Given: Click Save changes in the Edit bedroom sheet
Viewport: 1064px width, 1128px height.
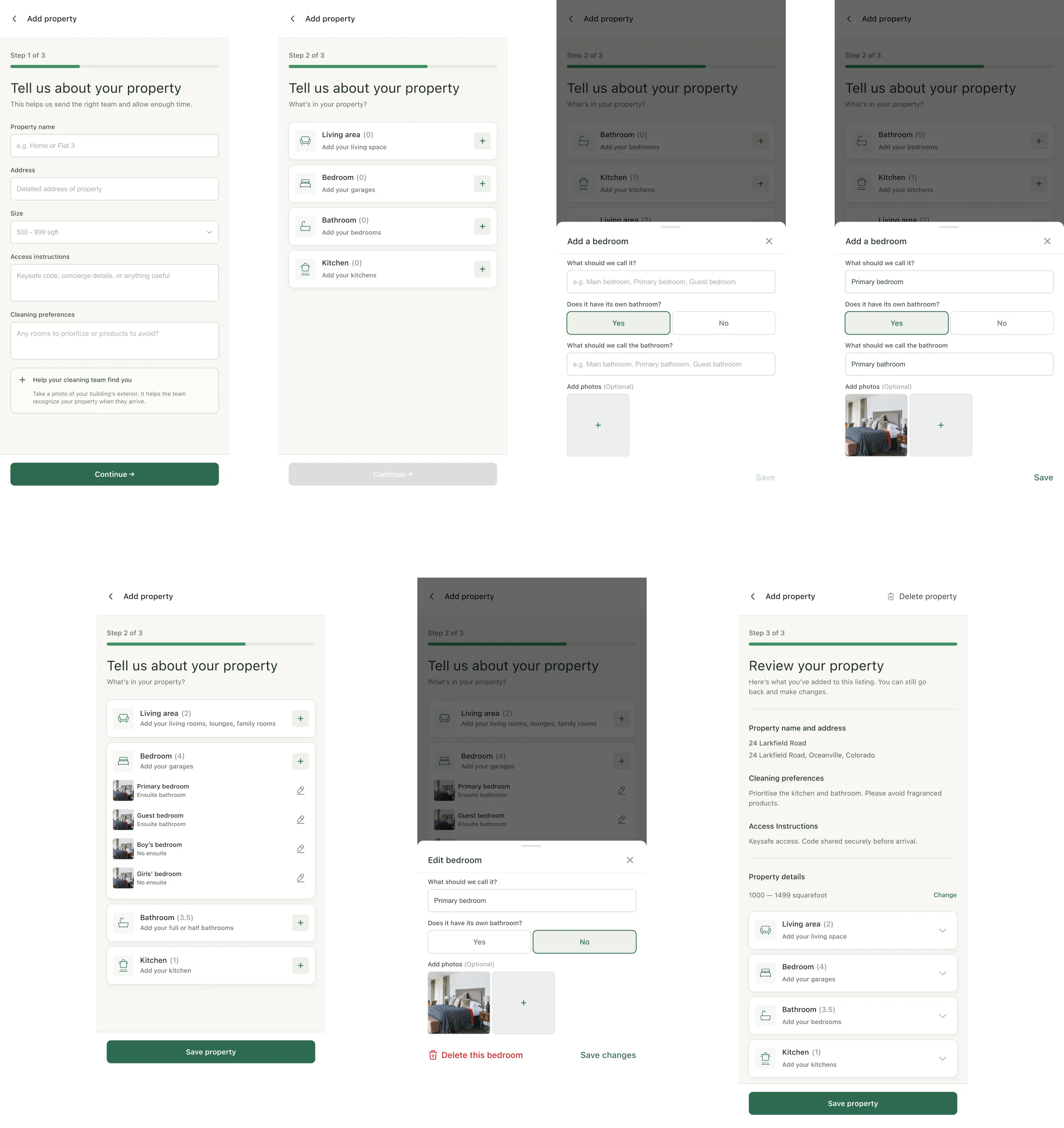Looking at the screenshot, I should click(x=608, y=1055).
